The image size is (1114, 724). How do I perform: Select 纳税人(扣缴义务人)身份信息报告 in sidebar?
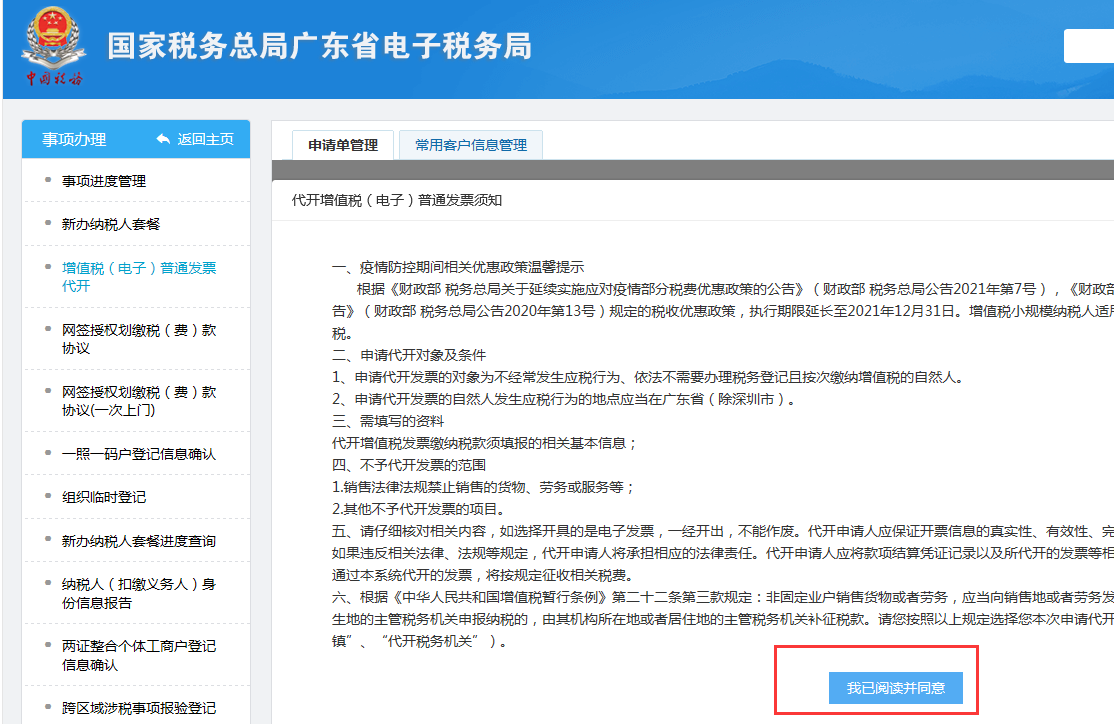click(x=138, y=593)
